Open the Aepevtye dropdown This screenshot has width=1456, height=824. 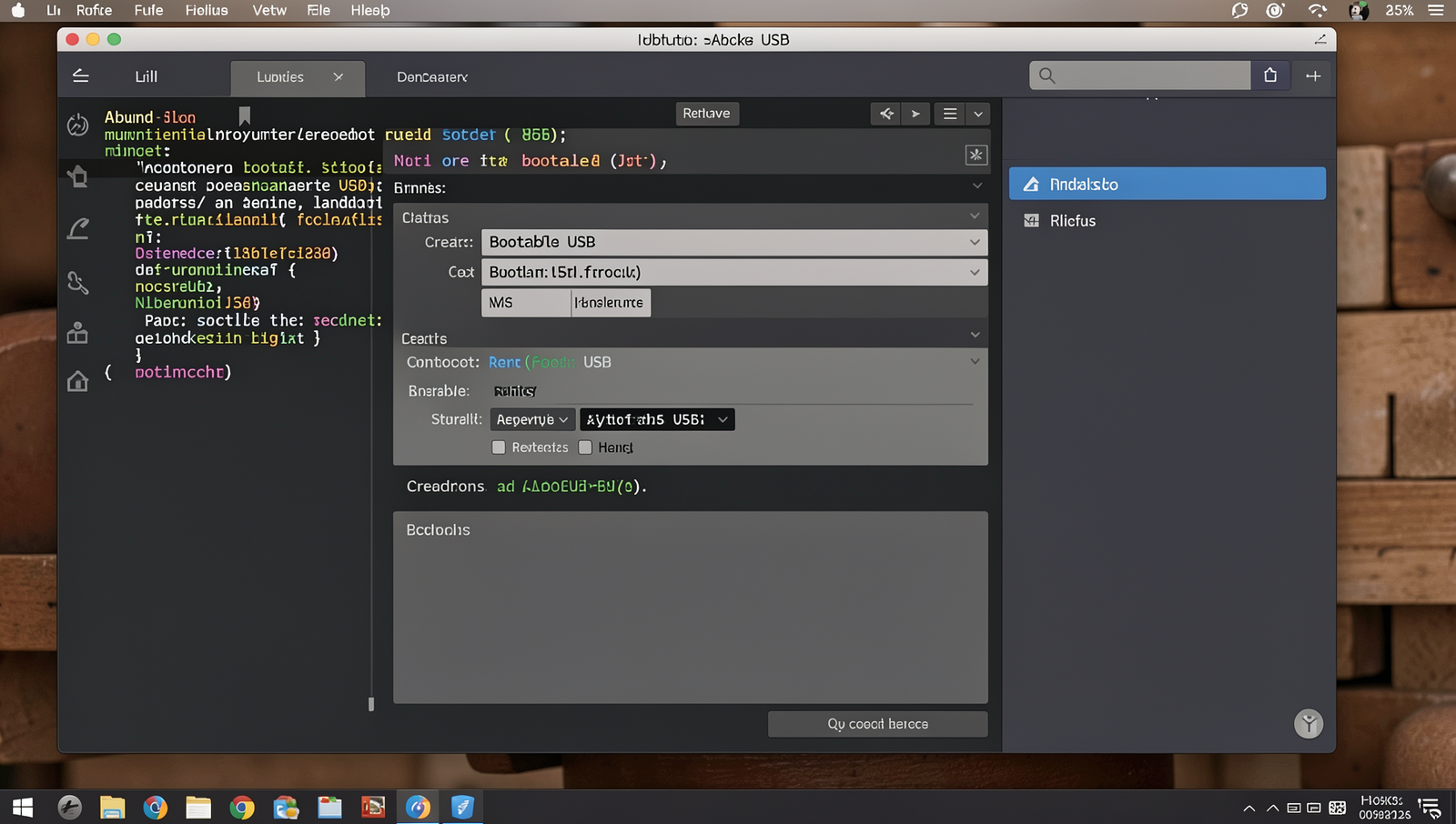pos(532,419)
